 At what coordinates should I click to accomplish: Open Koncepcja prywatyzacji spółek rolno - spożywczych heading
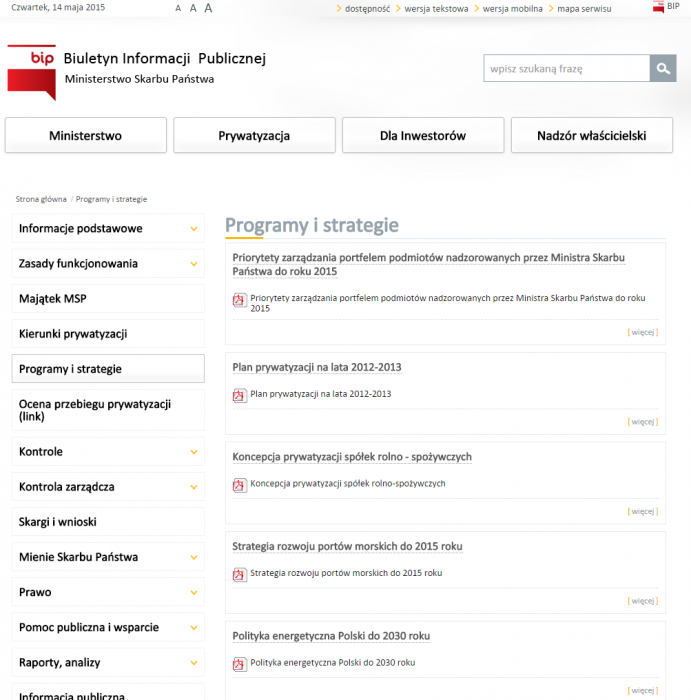click(x=352, y=457)
